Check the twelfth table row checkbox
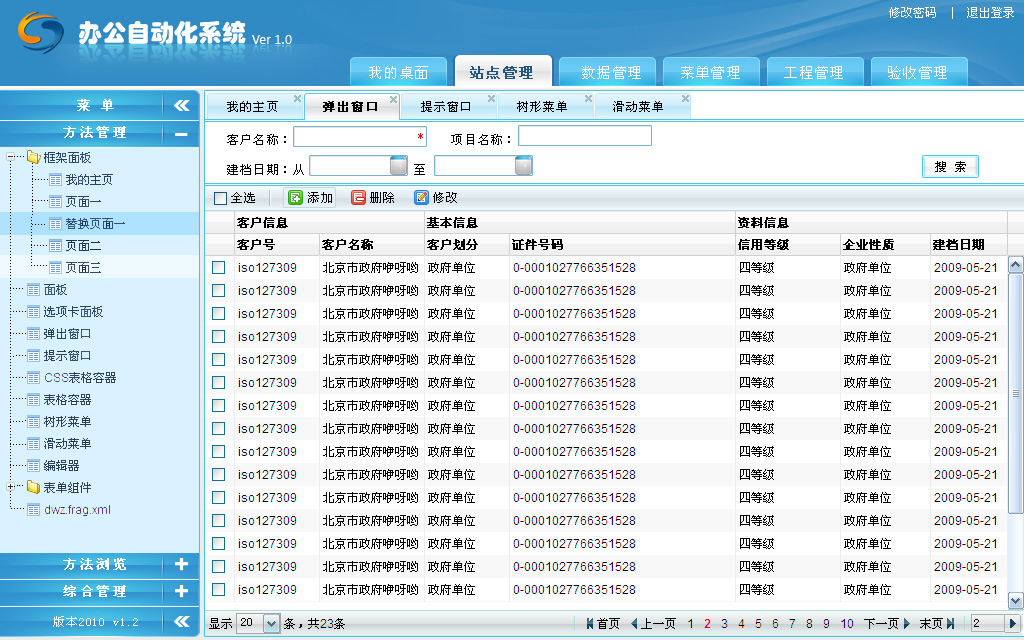The image size is (1024, 640). tap(219, 520)
